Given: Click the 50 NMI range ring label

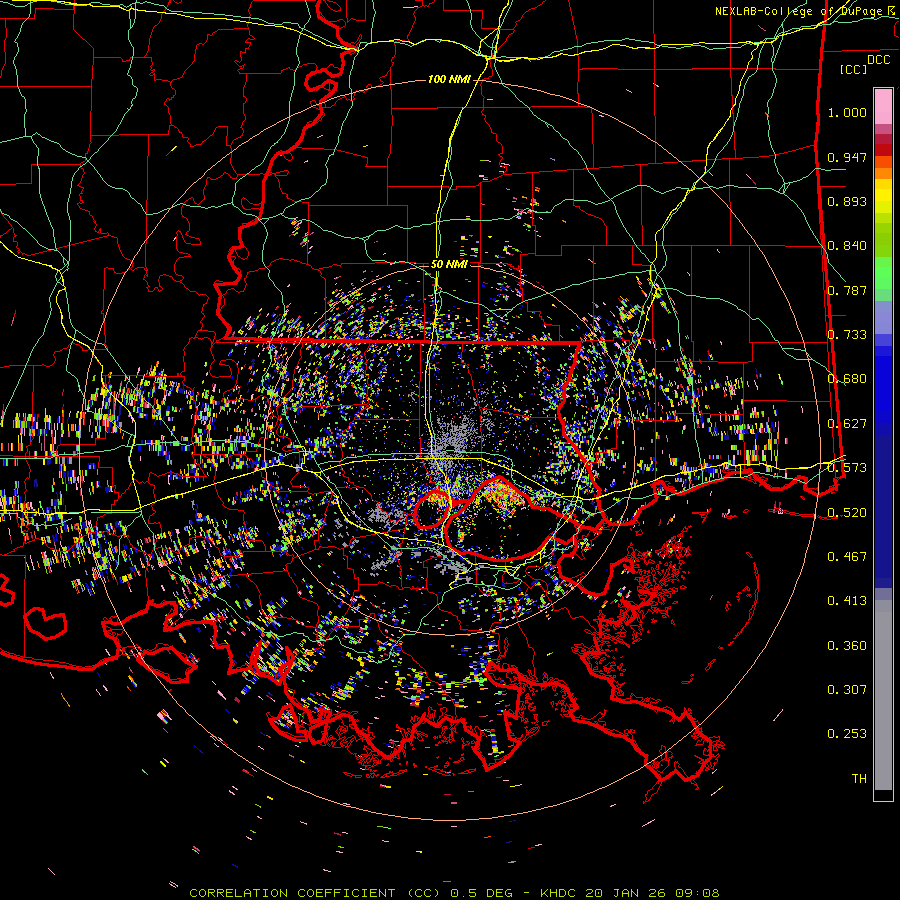Looking at the screenshot, I should pyautogui.click(x=449, y=264).
